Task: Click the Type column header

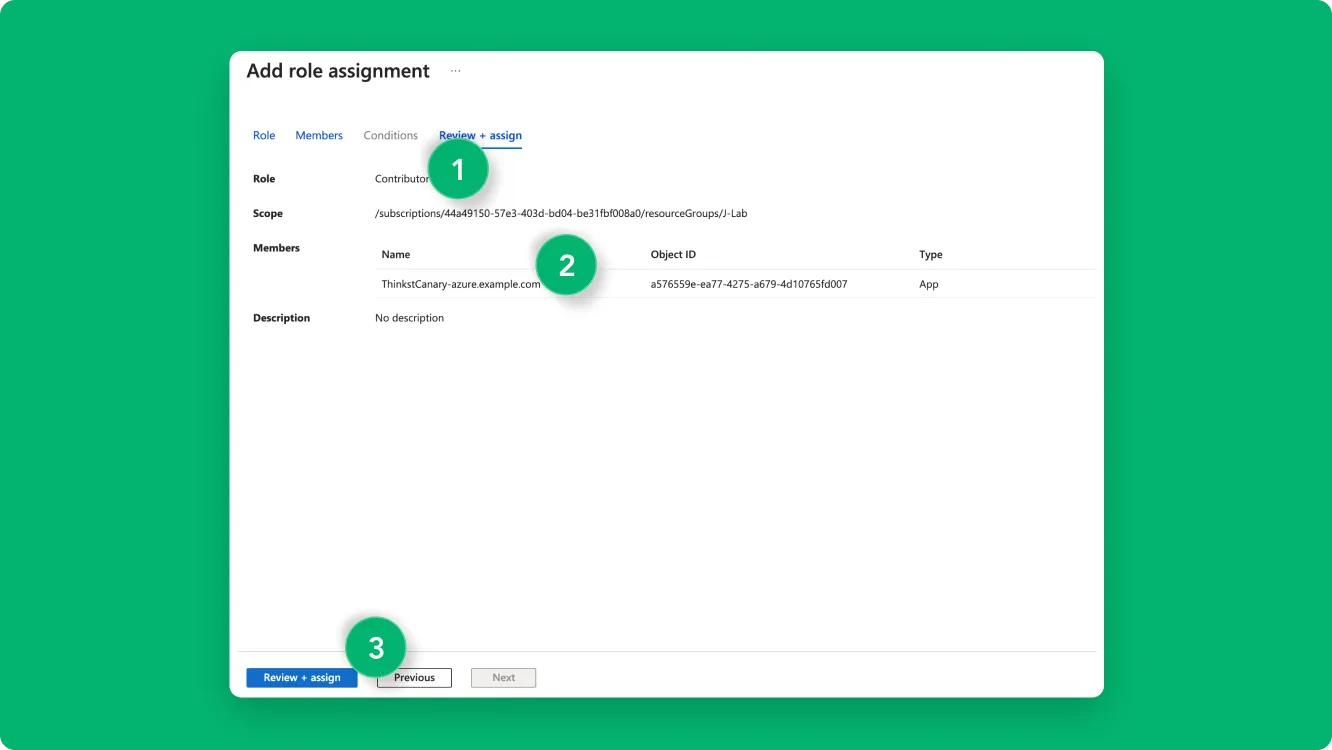Action: click(930, 255)
